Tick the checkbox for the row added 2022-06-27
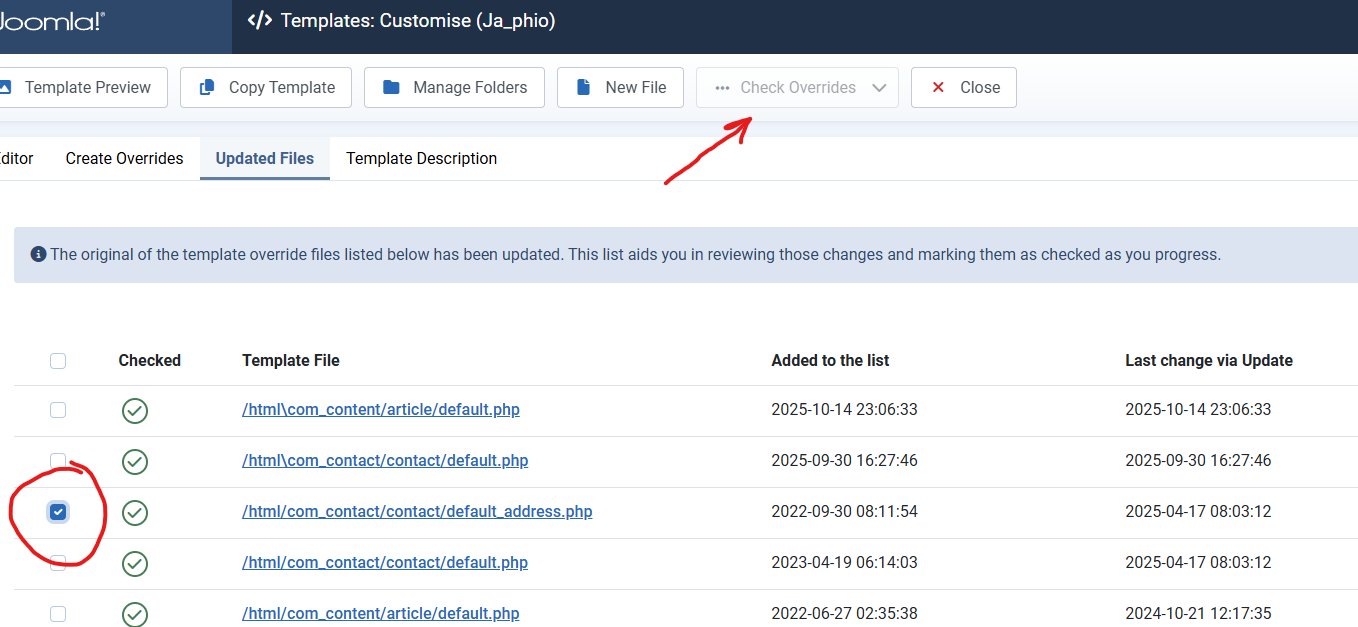Screen dimensions: 1358x627 (x=58, y=614)
